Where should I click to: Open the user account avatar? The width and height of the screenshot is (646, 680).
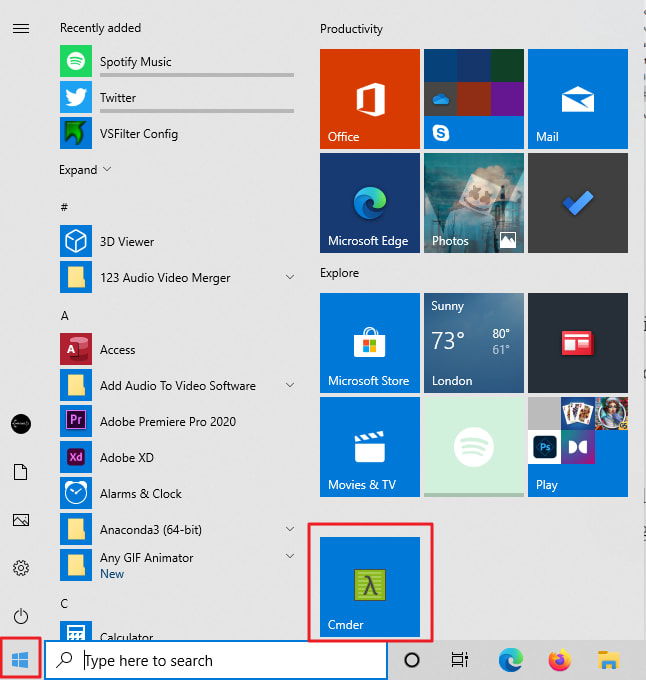(21, 424)
